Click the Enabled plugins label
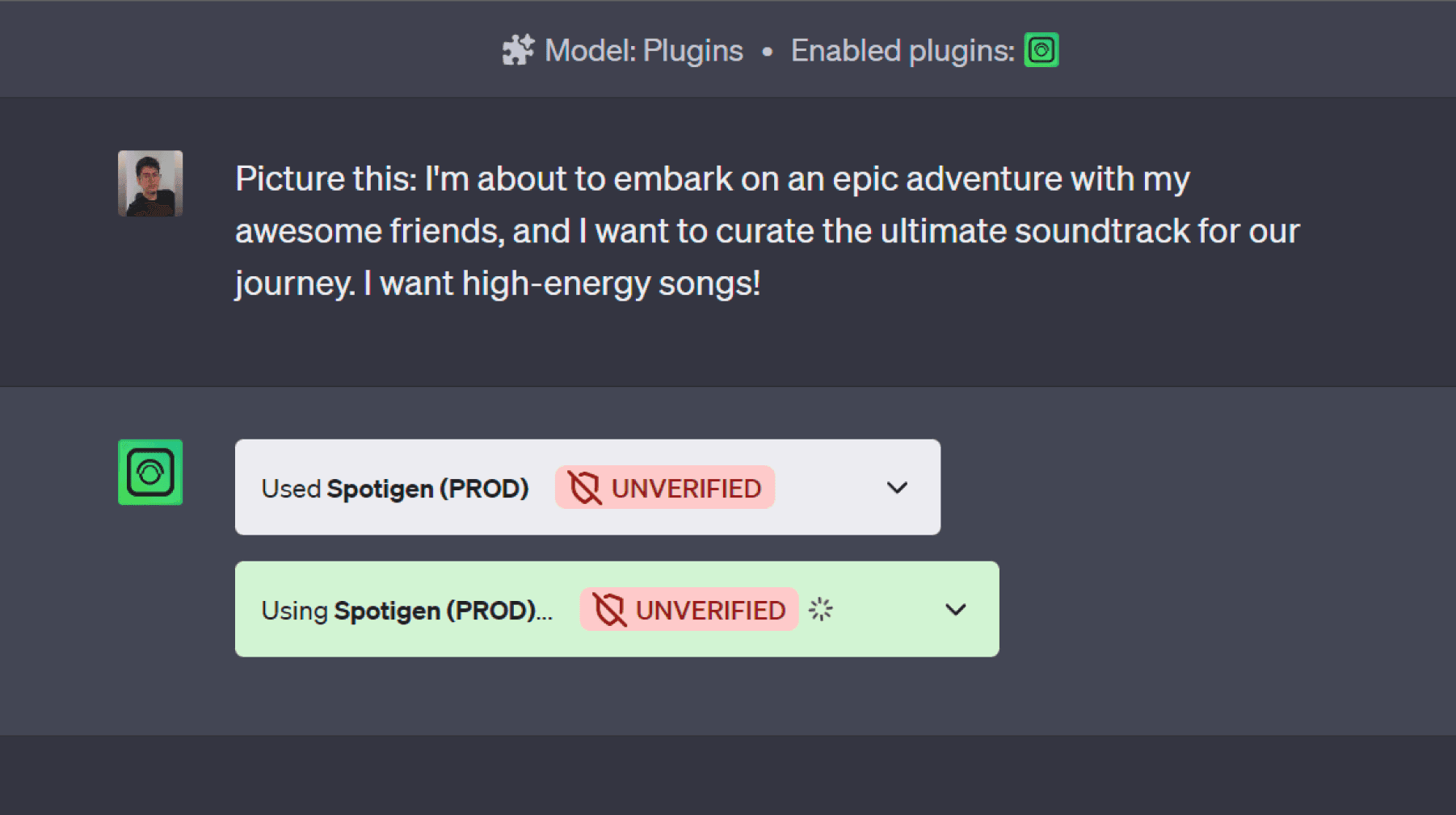The height and width of the screenshot is (815, 1456). (x=903, y=51)
